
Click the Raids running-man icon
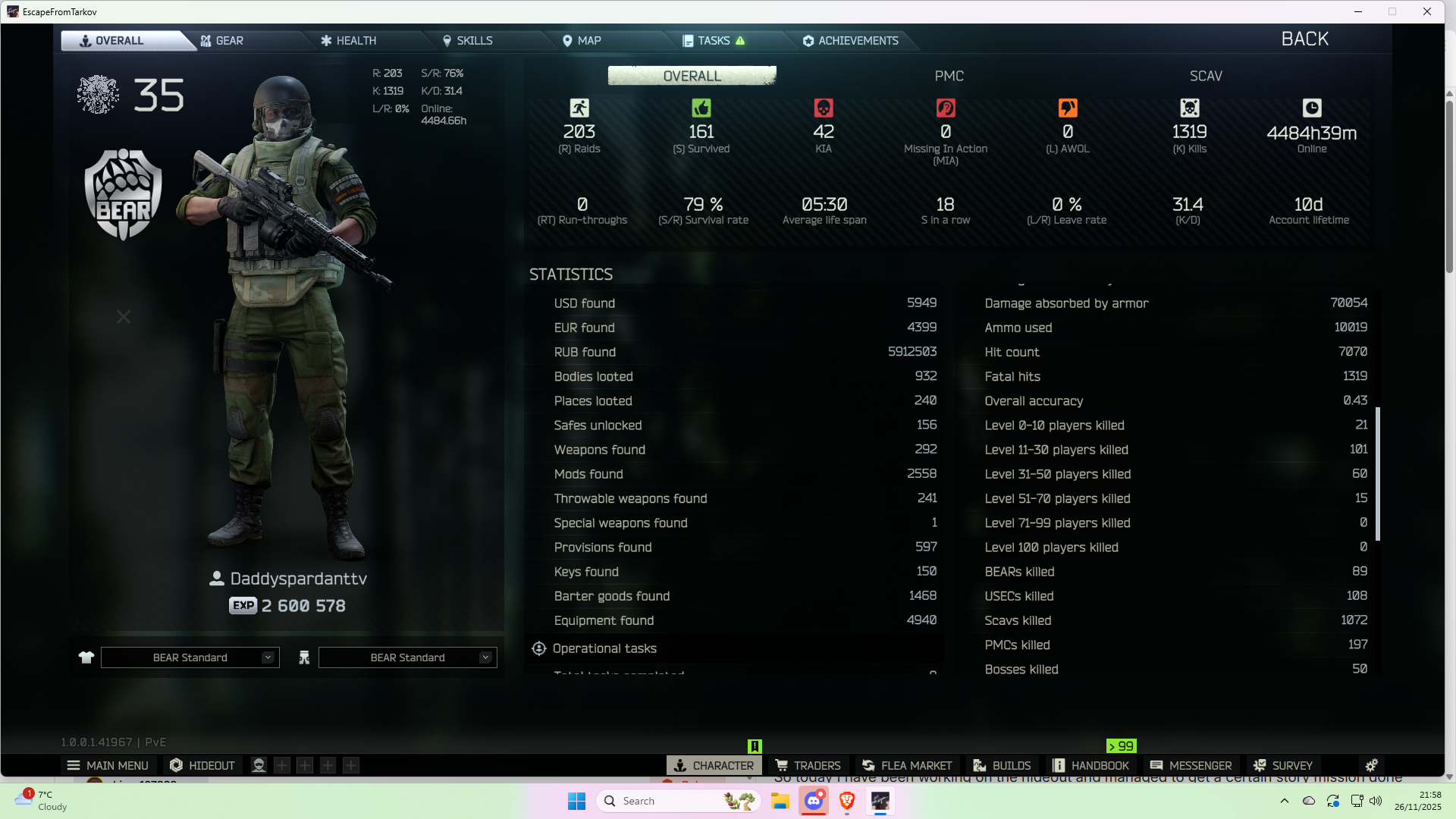click(579, 108)
